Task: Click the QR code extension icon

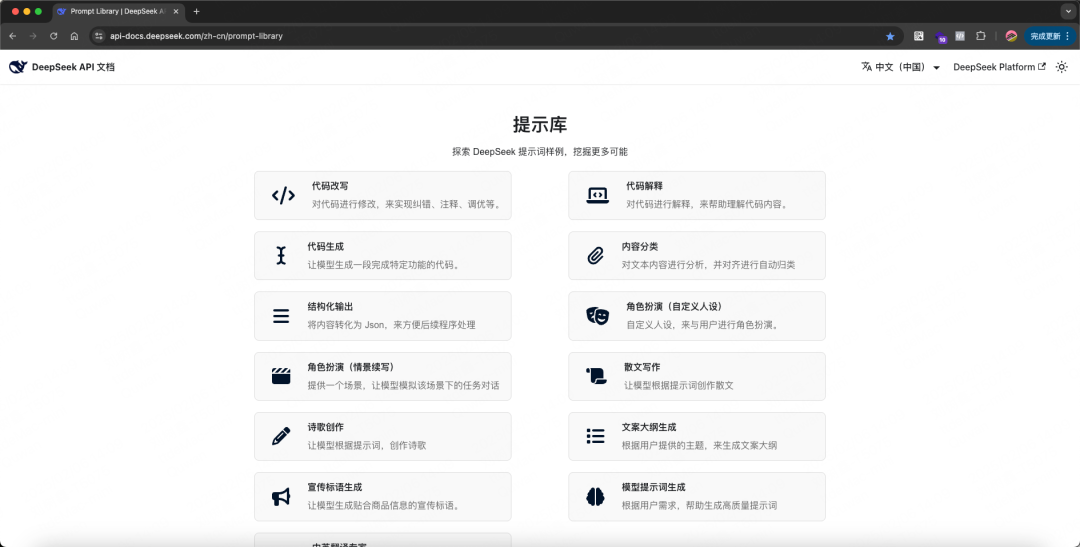Action: [x=918, y=36]
